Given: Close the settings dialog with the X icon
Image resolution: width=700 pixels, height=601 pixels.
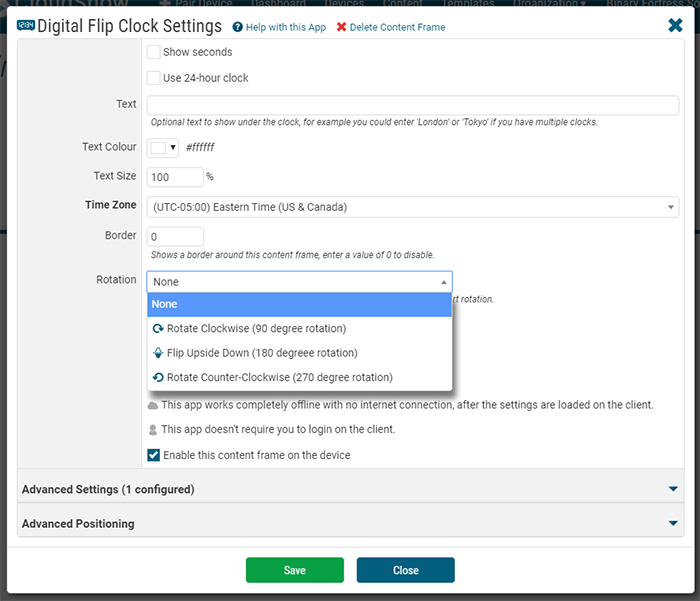Looking at the screenshot, I should 675,26.
